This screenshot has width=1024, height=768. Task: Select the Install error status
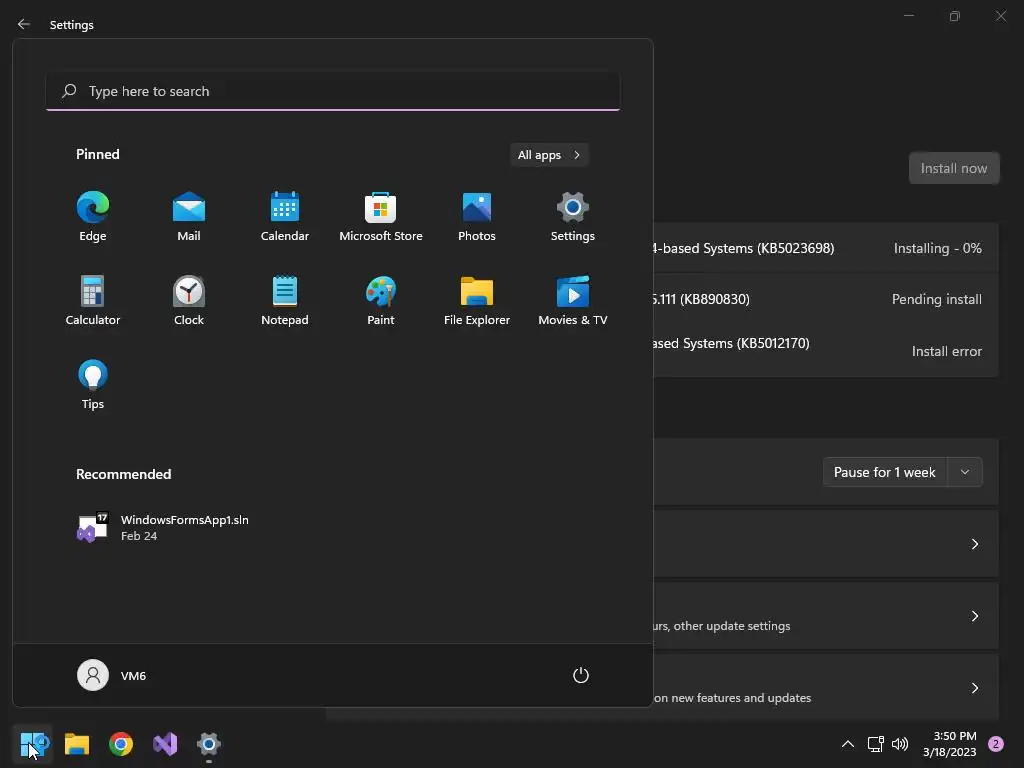947,351
